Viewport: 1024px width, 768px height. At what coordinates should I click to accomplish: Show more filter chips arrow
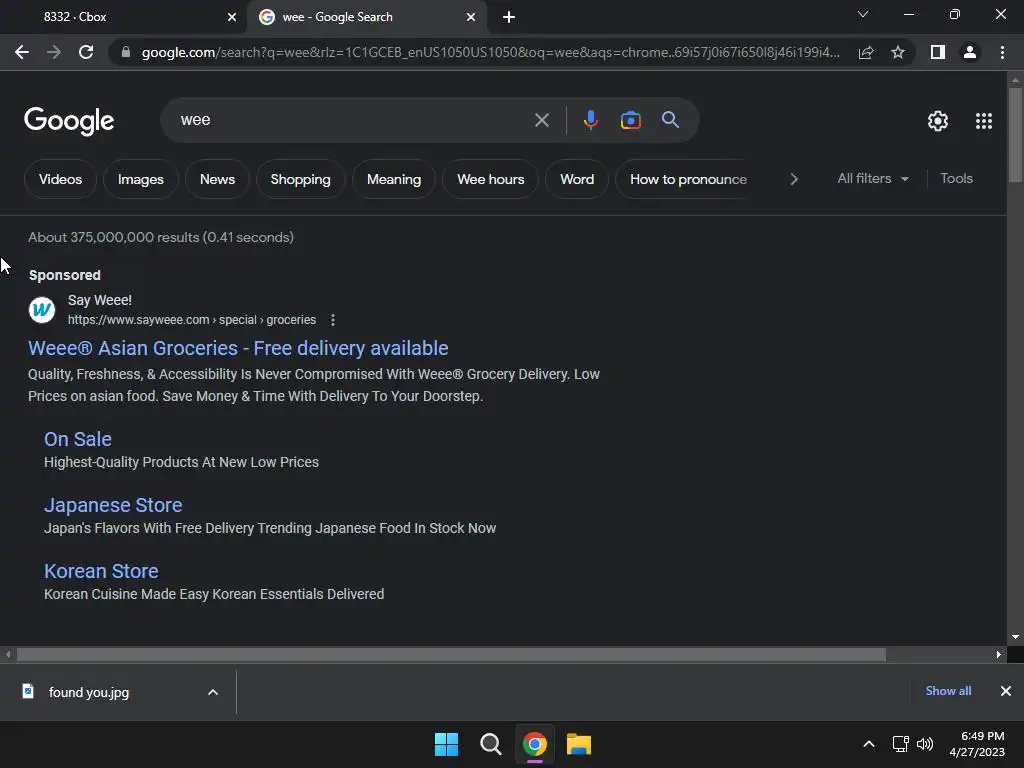point(794,179)
